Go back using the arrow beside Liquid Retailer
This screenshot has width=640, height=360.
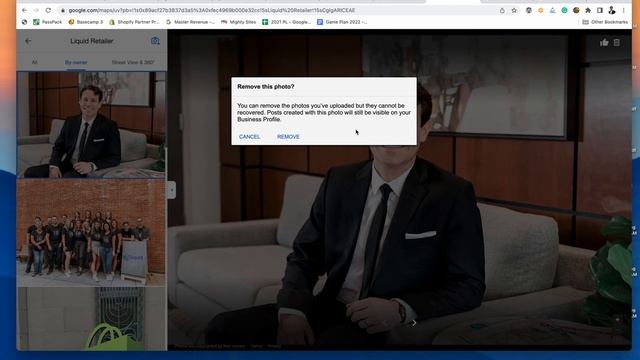(x=28, y=41)
